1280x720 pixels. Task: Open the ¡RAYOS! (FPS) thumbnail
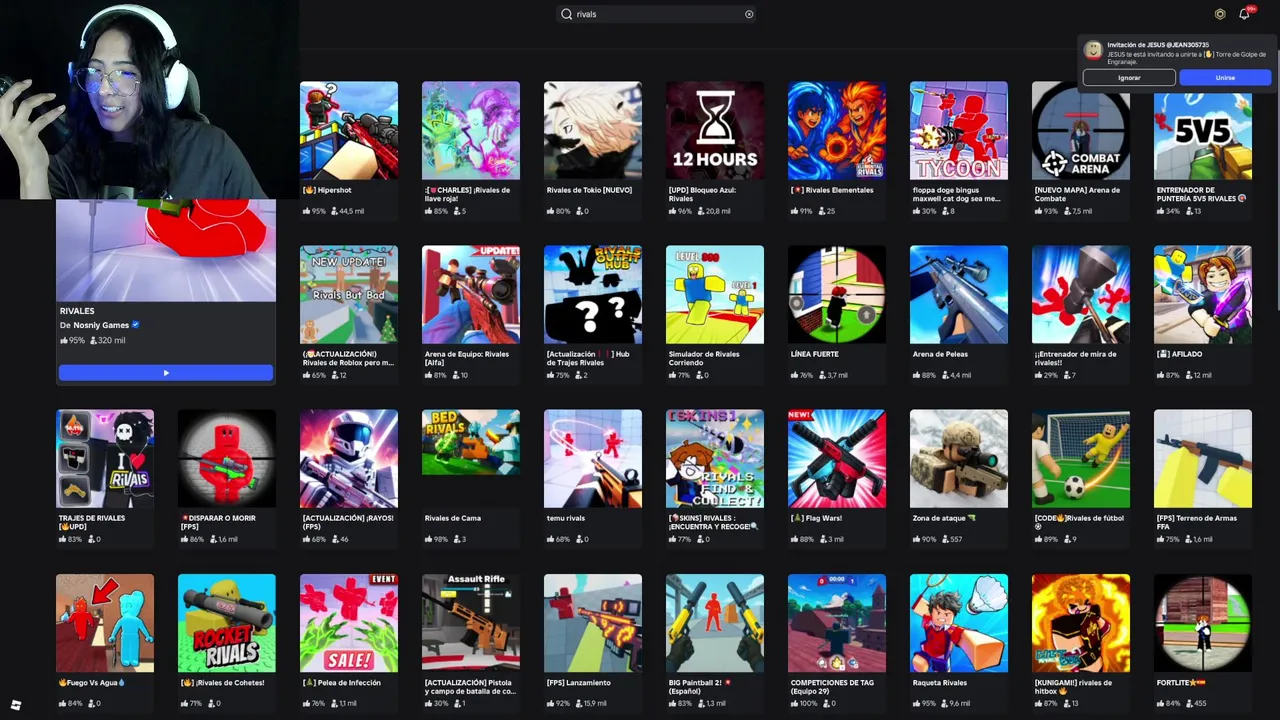(x=349, y=459)
